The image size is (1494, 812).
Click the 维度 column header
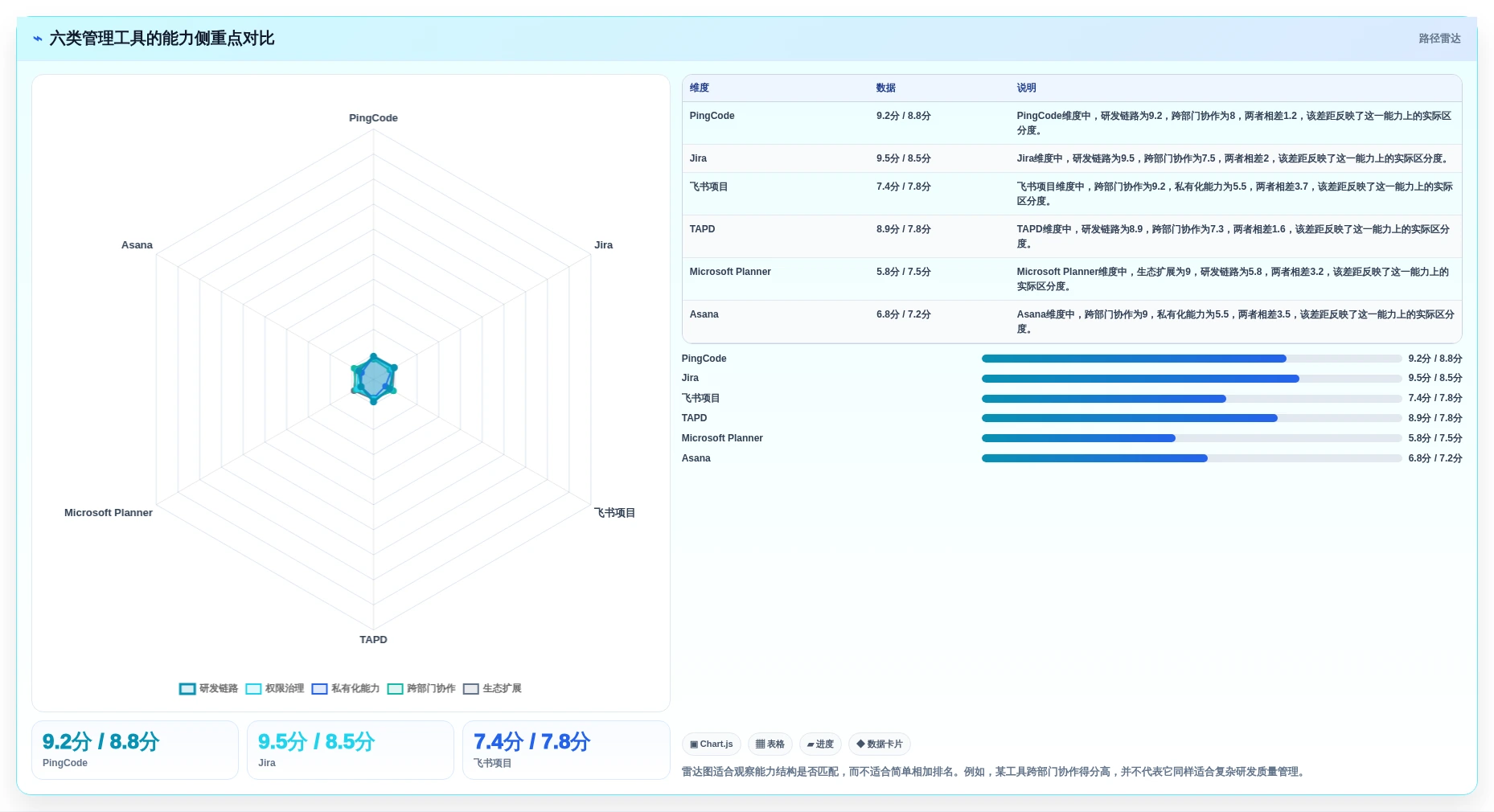700,88
